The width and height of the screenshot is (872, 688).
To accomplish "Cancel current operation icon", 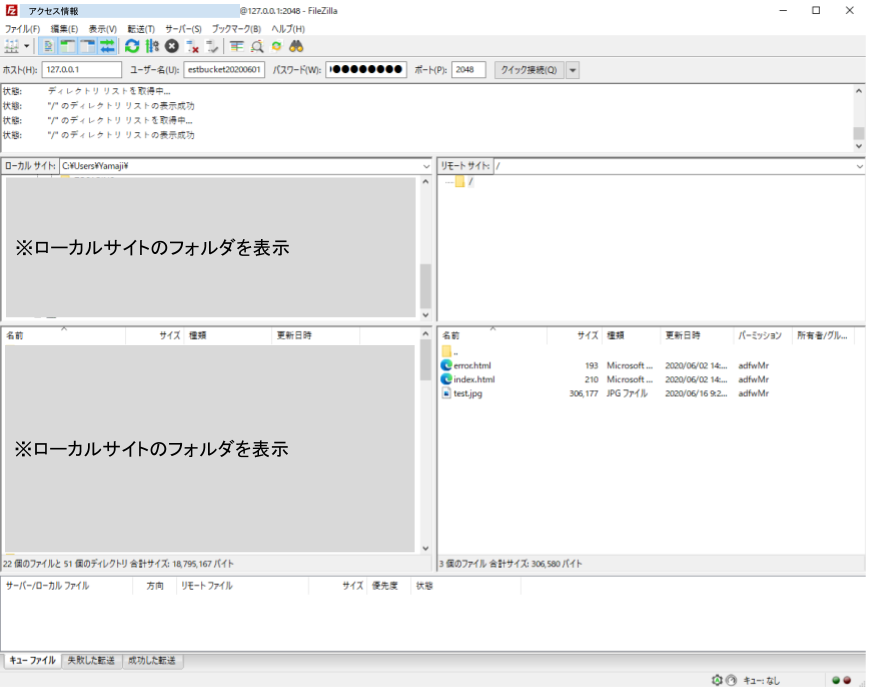I will pyautogui.click(x=172, y=46).
